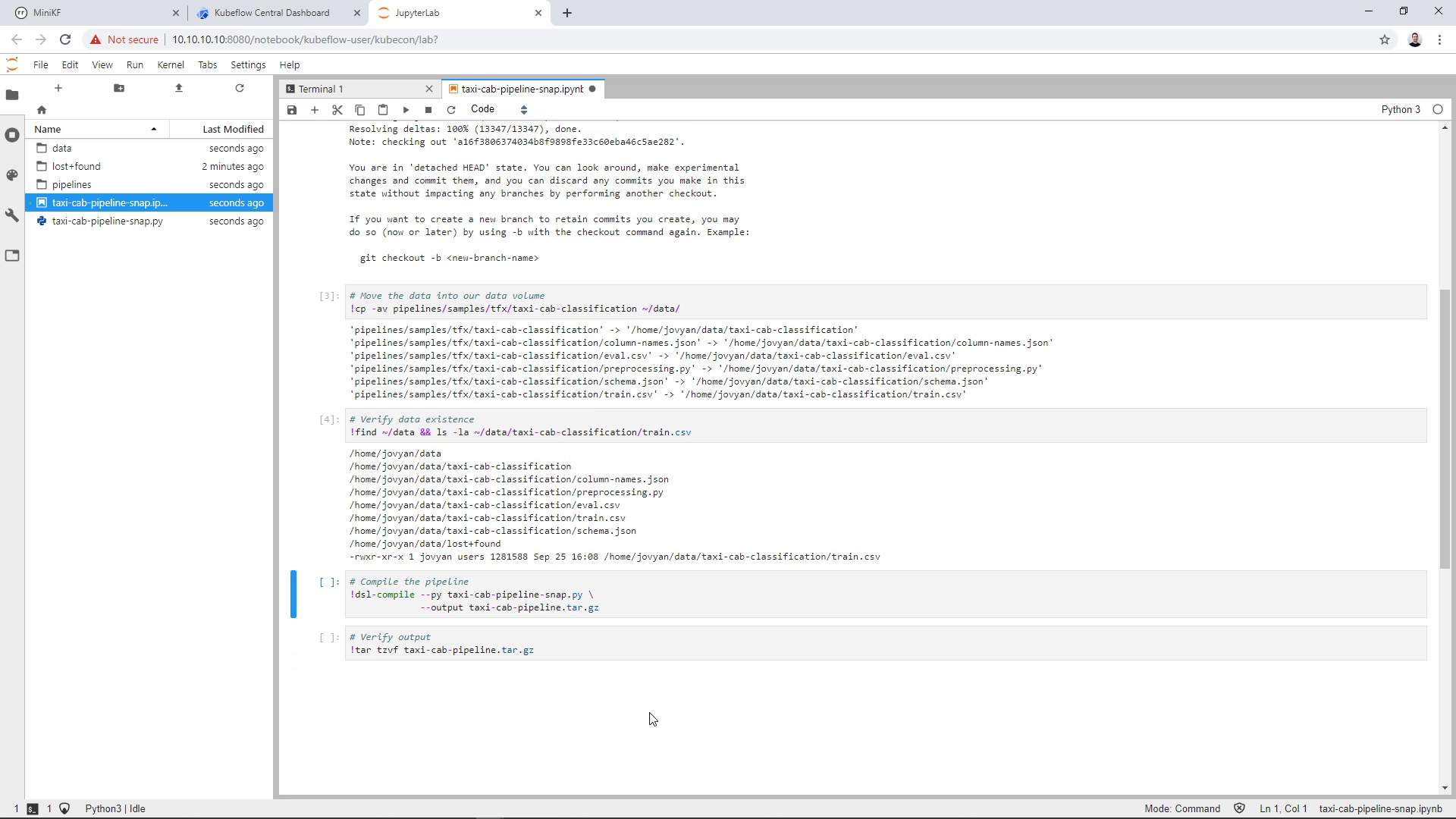Select the Kernel menu item
Viewport: 1456px width, 819px height.
171,65
